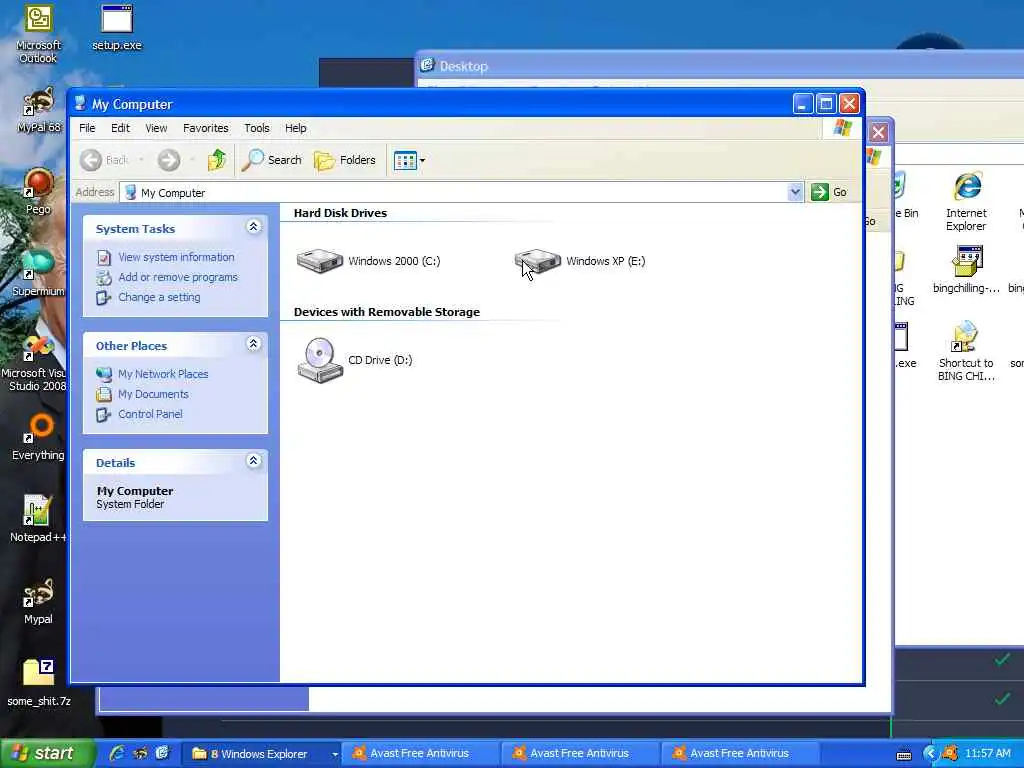Viewport: 1024px width, 768px height.
Task: Click the Go button
Action: [829, 192]
